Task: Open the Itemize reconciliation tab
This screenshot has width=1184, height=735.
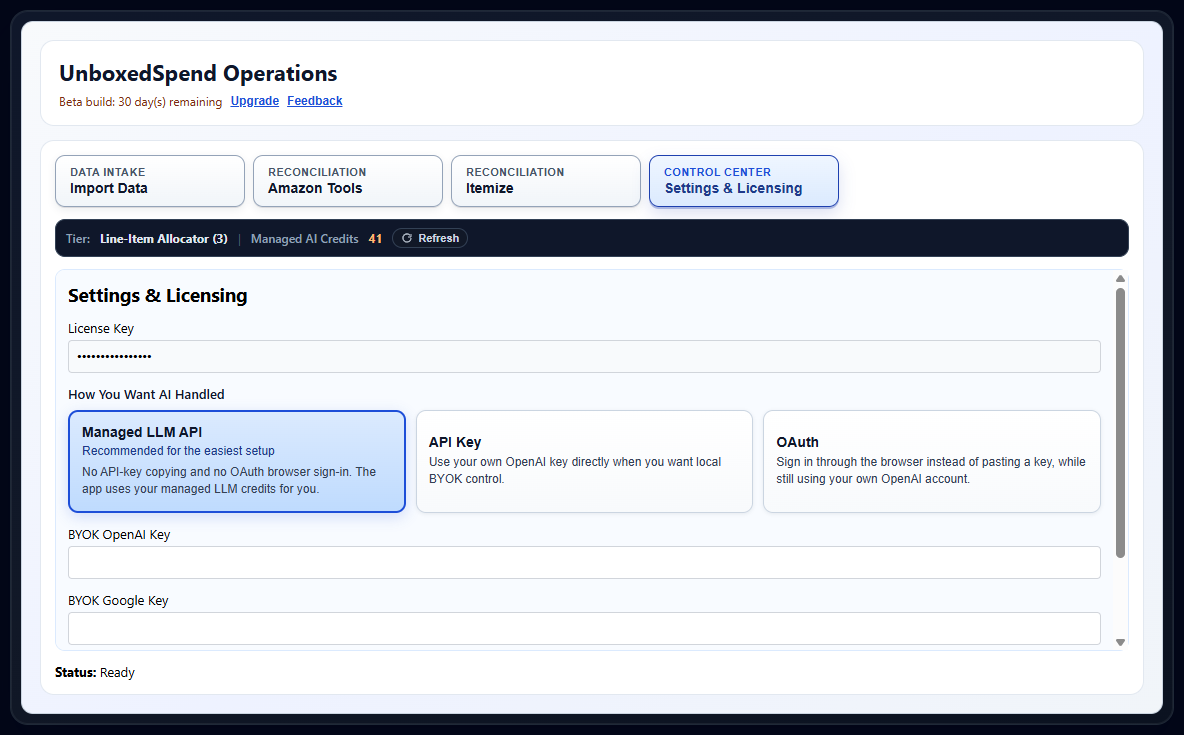Action: tap(545, 181)
